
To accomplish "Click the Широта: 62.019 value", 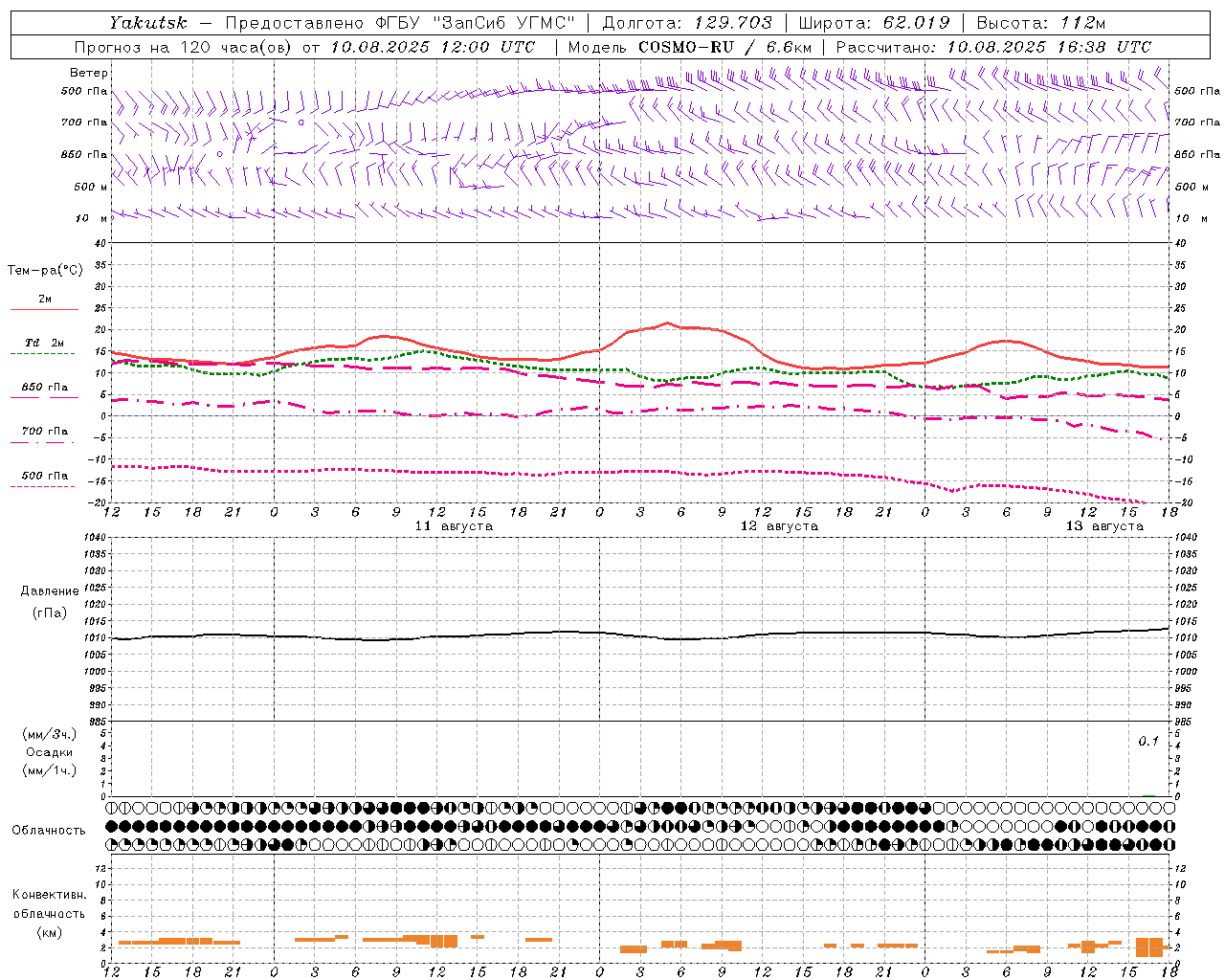I will (x=874, y=23).
